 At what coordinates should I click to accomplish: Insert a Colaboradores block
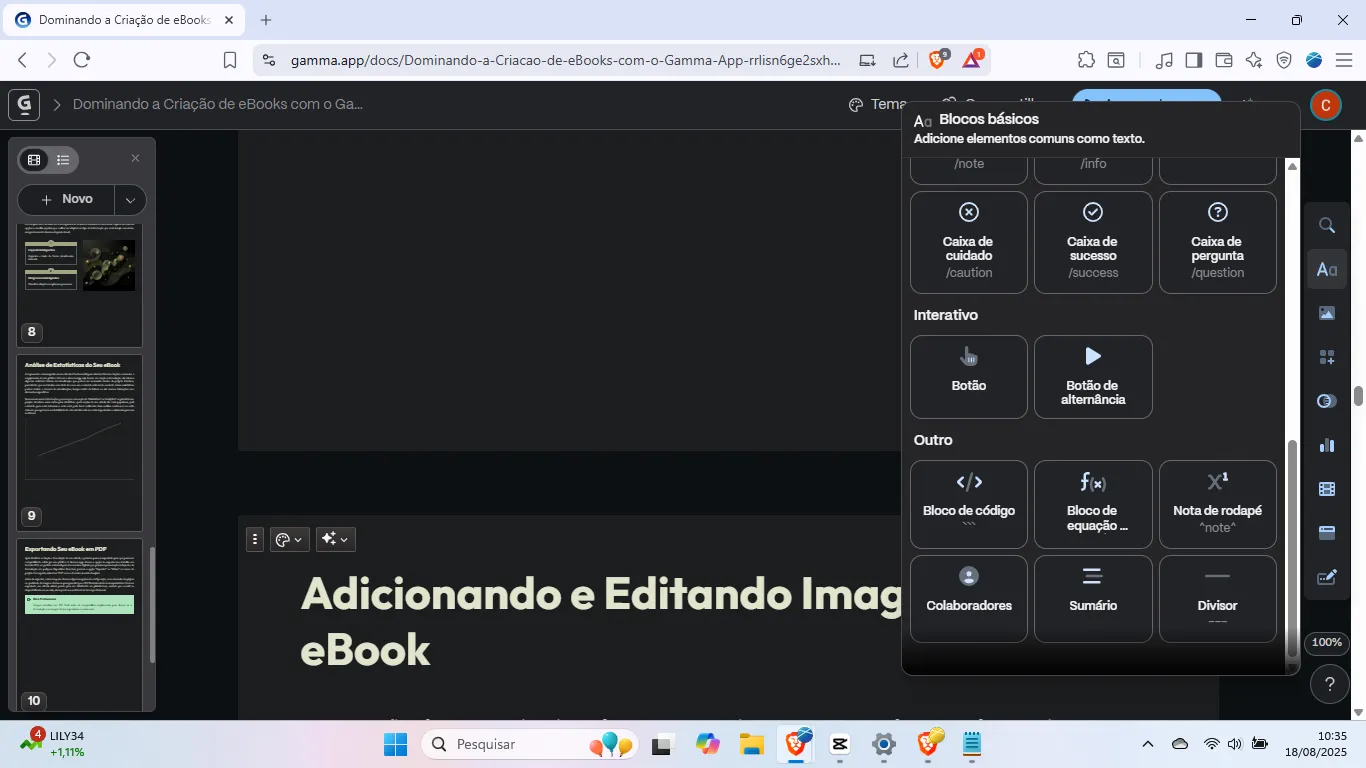968,598
